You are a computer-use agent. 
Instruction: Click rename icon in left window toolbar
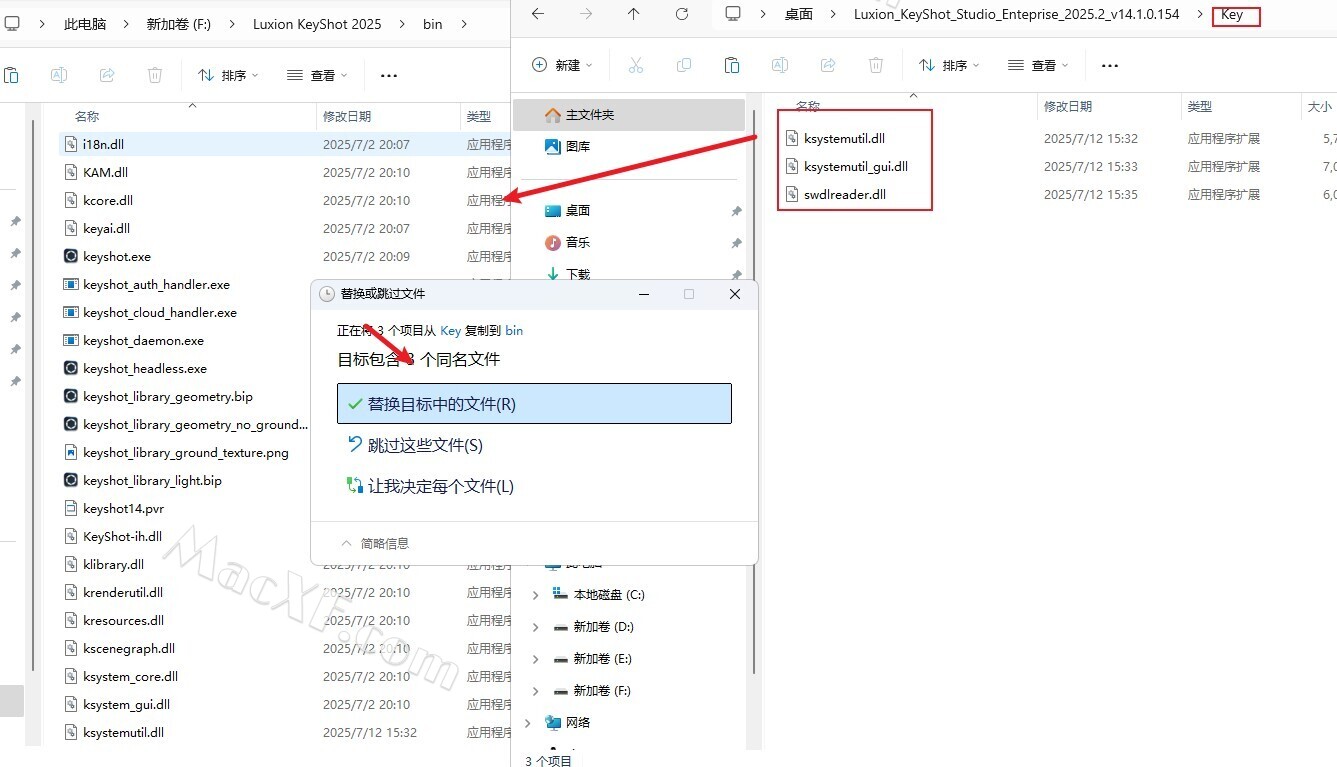59,75
